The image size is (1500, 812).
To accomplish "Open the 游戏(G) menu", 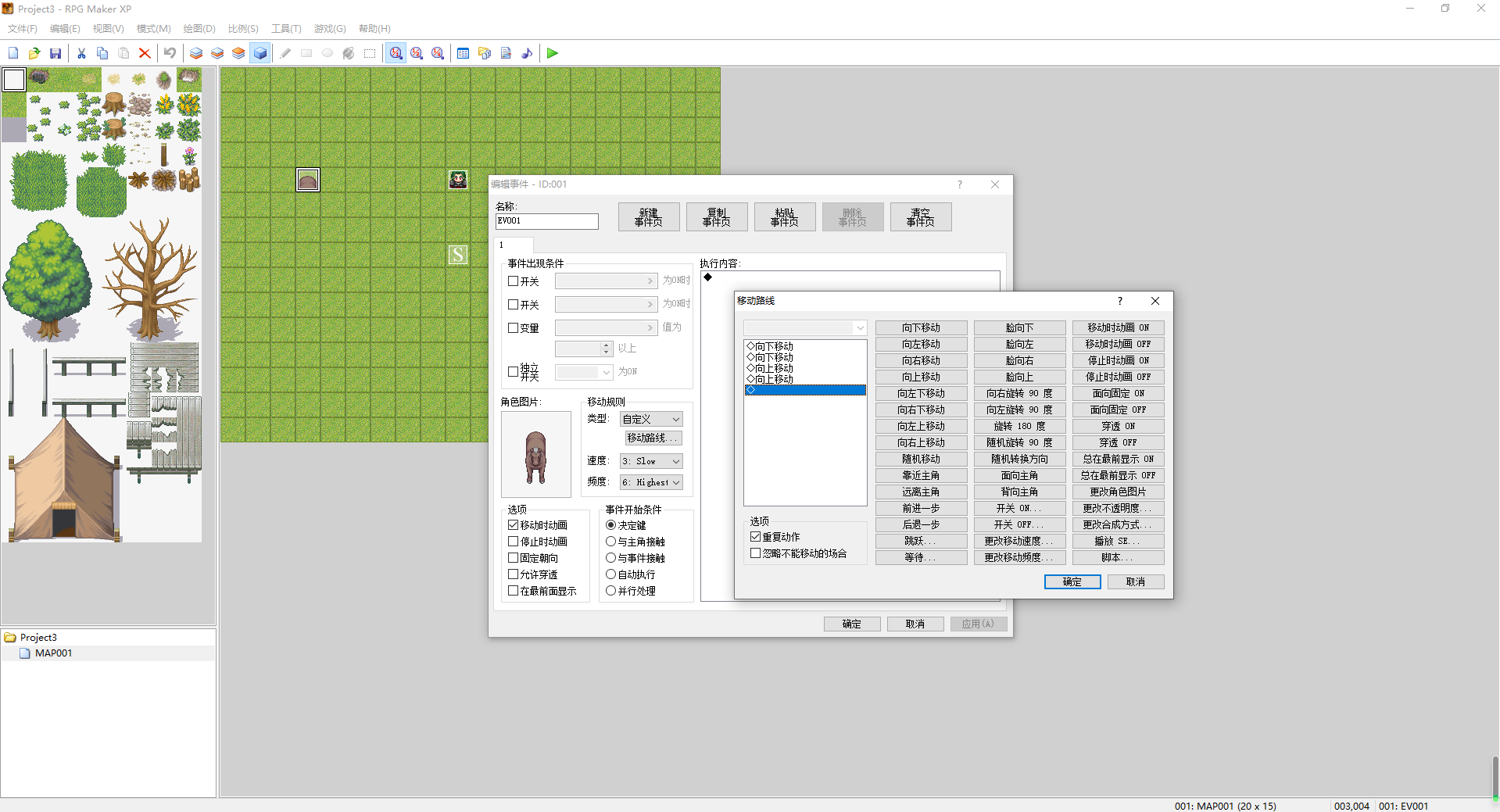I will pyautogui.click(x=330, y=29).
